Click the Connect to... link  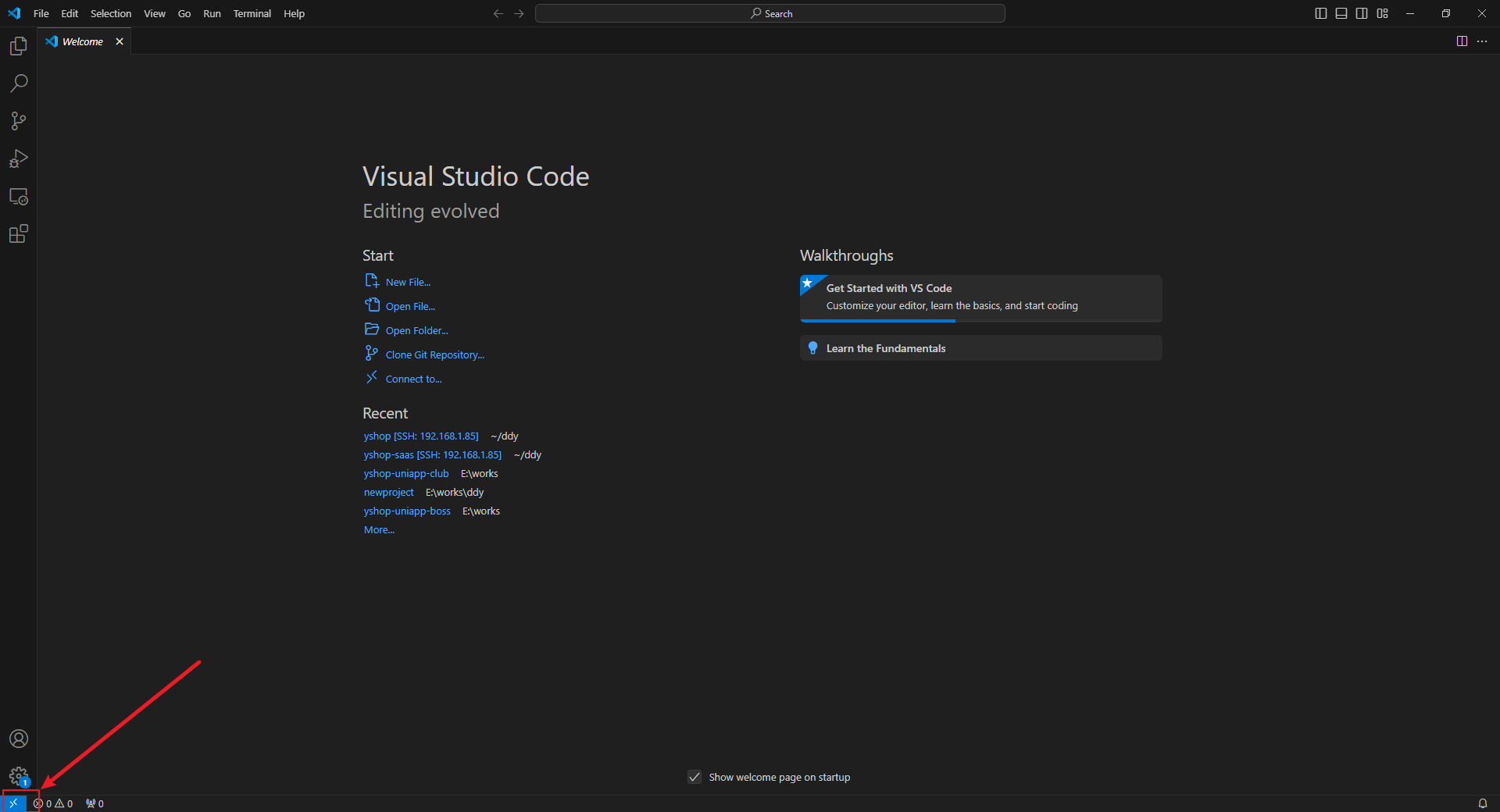(413, 379)
